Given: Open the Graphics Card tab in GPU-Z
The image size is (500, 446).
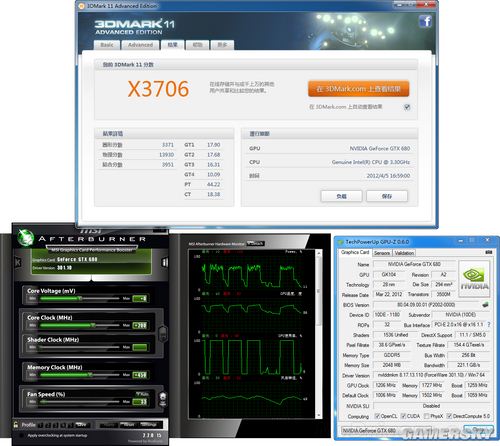Looking at the screenshot, I should (x=355, y=252).
